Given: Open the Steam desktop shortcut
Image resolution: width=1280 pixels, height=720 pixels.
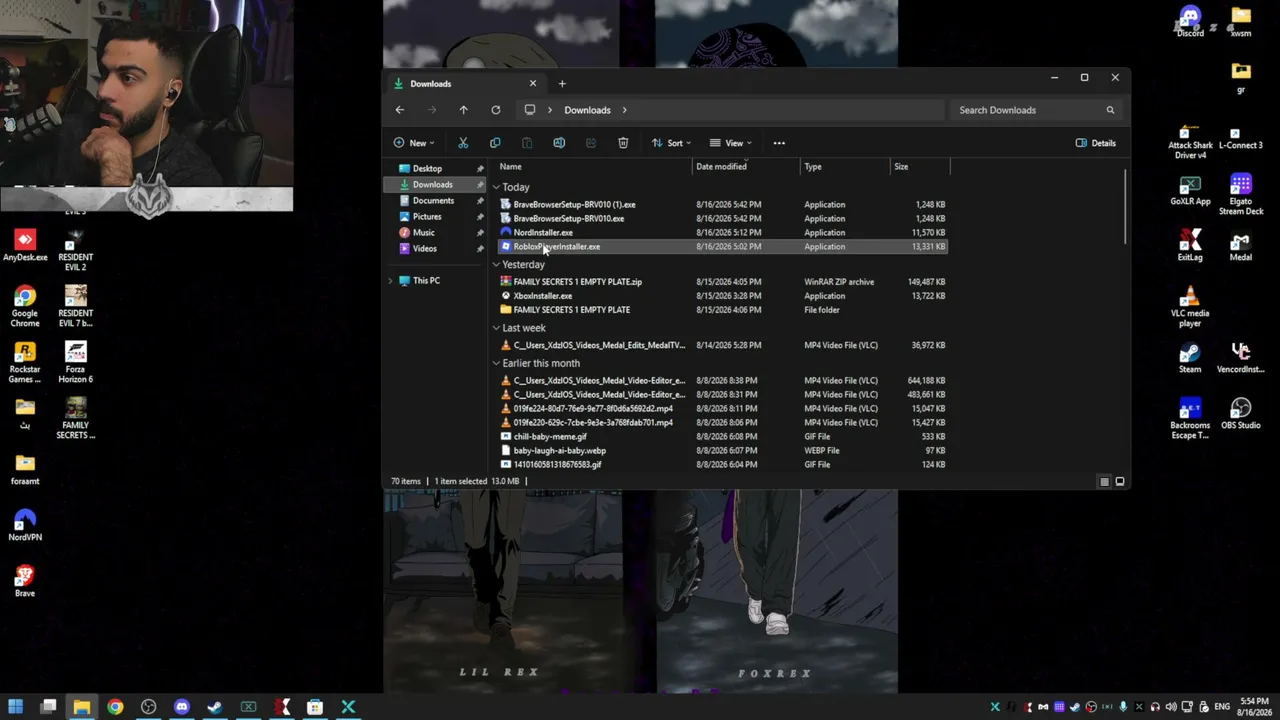Looking at the screenshot, I should (1190, 358).
